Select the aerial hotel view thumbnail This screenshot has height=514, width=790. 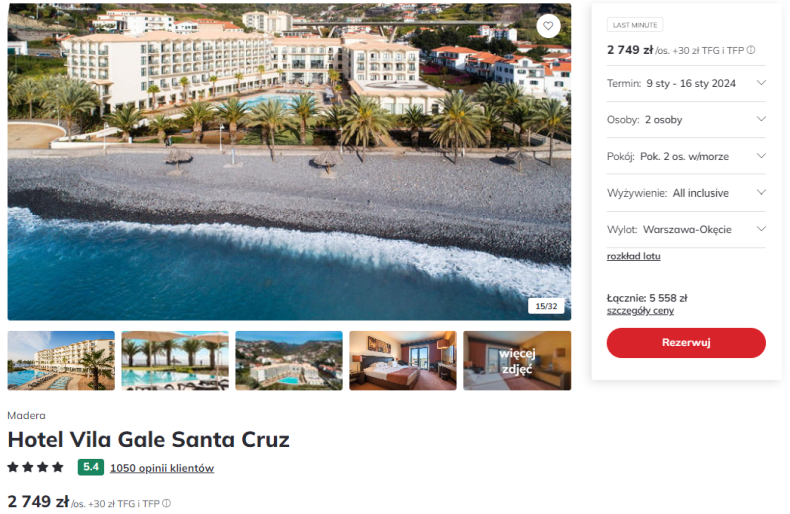(x=289, y=360)
